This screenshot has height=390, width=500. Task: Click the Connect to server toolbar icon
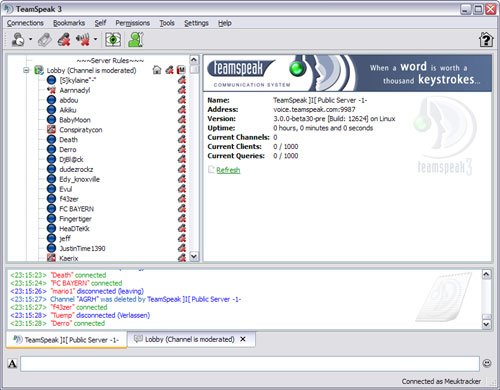[x=18, y=40]
